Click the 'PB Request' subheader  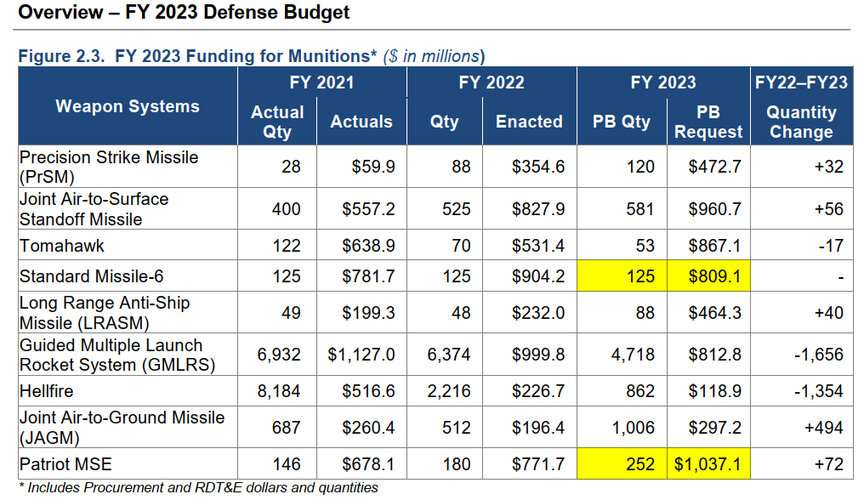click(x=709, y=122)
